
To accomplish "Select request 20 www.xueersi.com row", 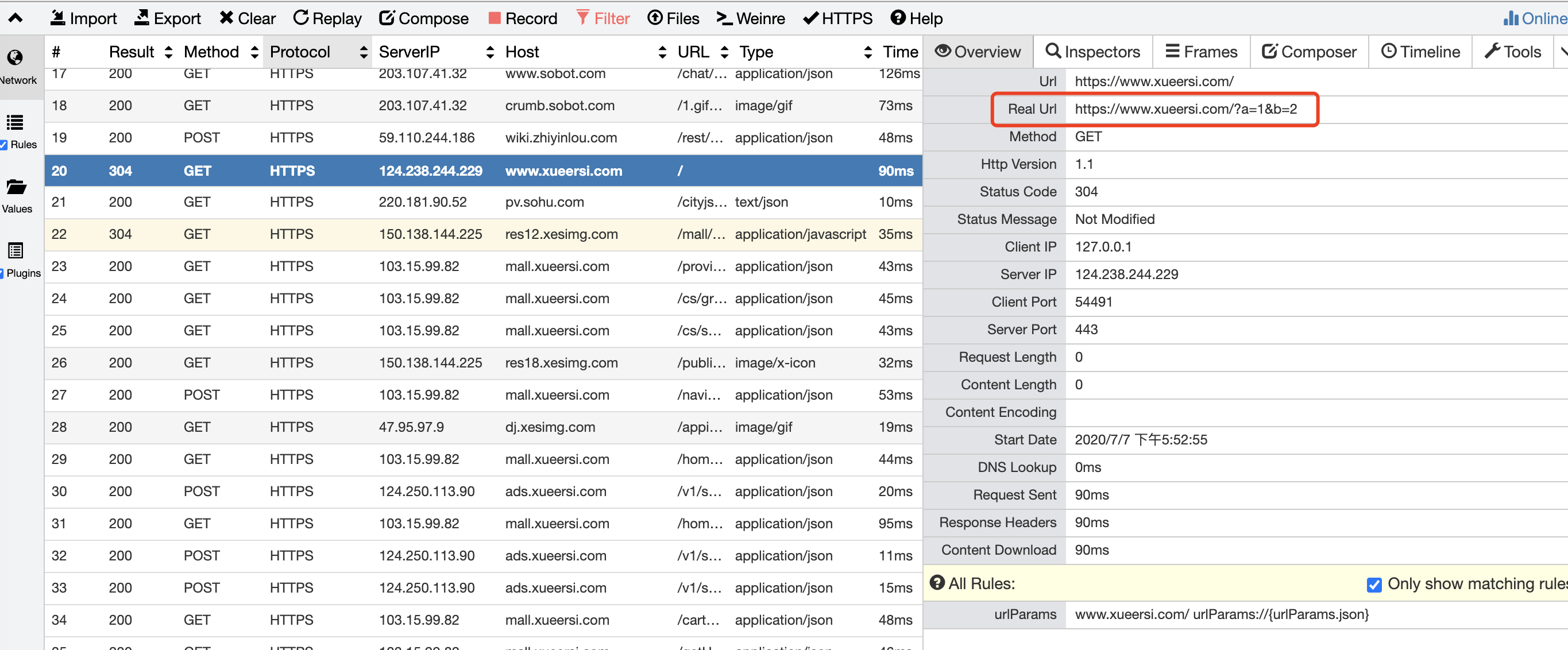I will (x=483, y=171).
